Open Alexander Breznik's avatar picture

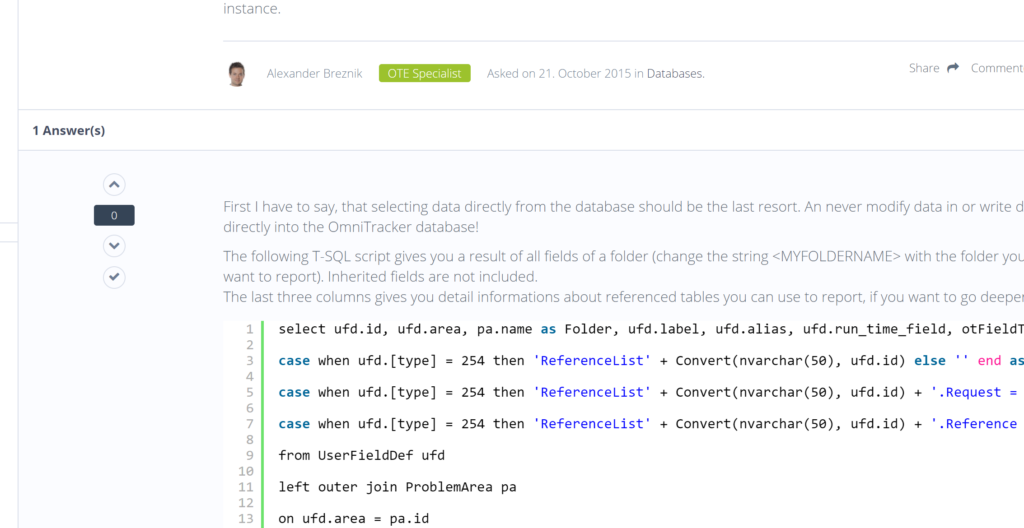(237, 73)
